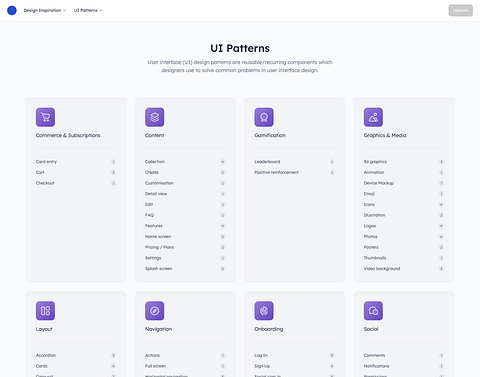Click the Upload button

pyautogui.click(x=460, y=10)
